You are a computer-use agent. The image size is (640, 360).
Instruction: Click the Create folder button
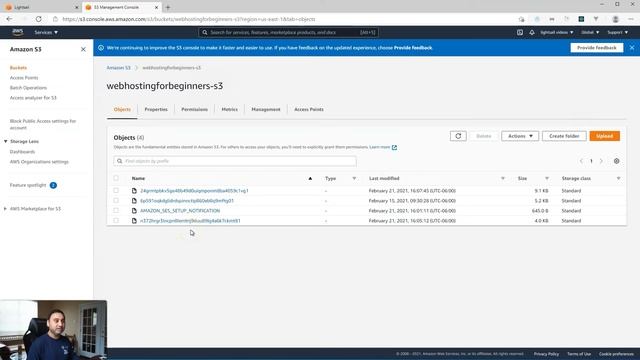tap(564, 136)
